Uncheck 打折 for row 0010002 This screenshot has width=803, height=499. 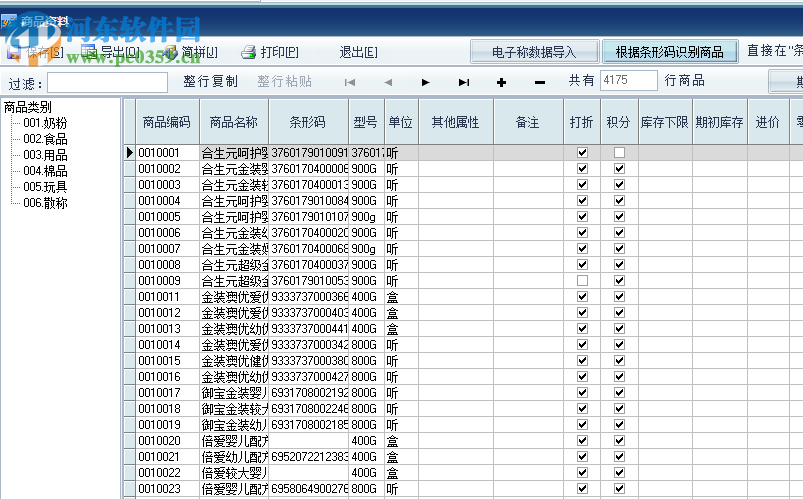coord(582,169)
